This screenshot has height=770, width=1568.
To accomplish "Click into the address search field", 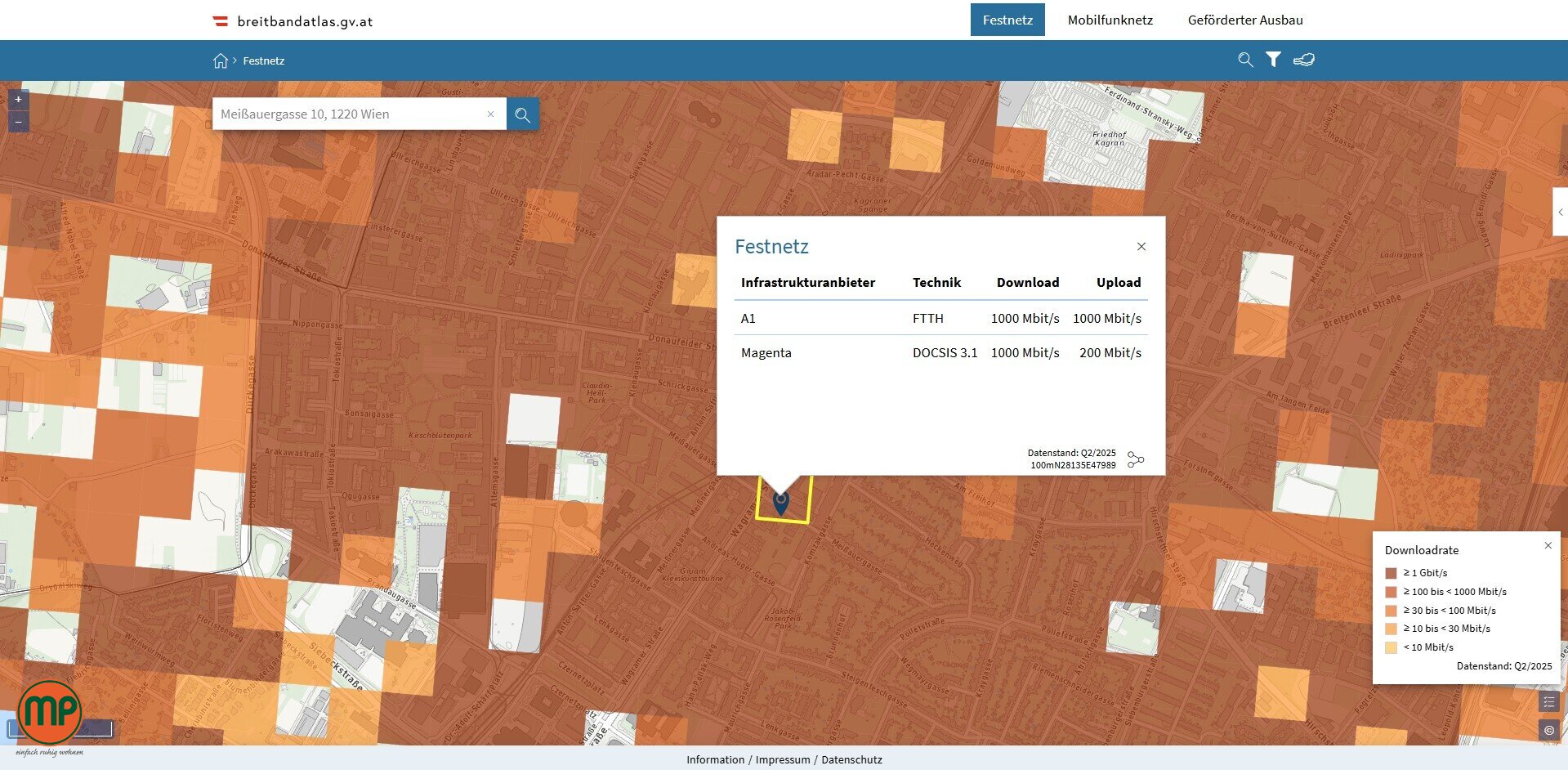I will click(347, 114).
